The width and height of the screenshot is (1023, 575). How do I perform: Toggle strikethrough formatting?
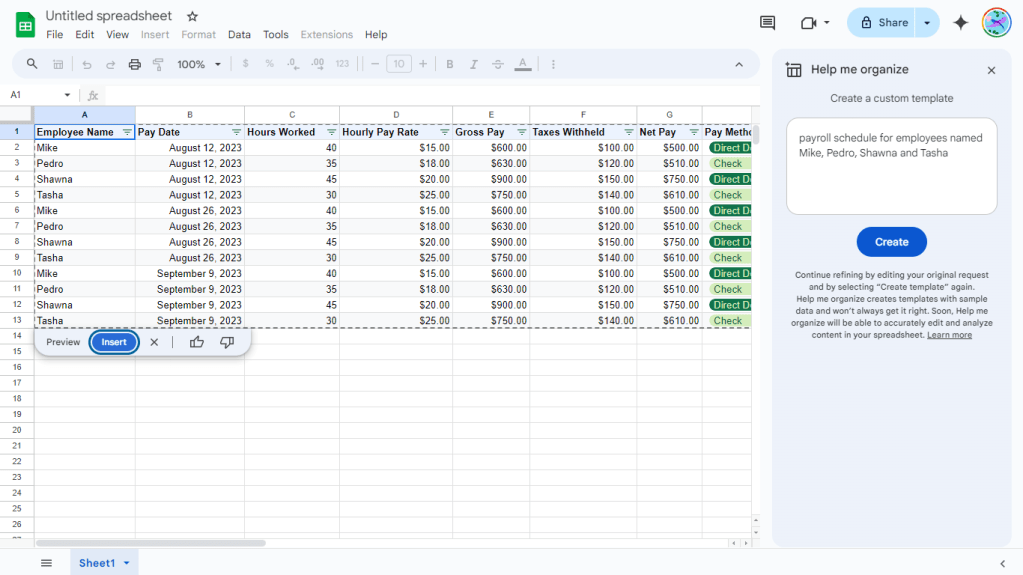498,64
